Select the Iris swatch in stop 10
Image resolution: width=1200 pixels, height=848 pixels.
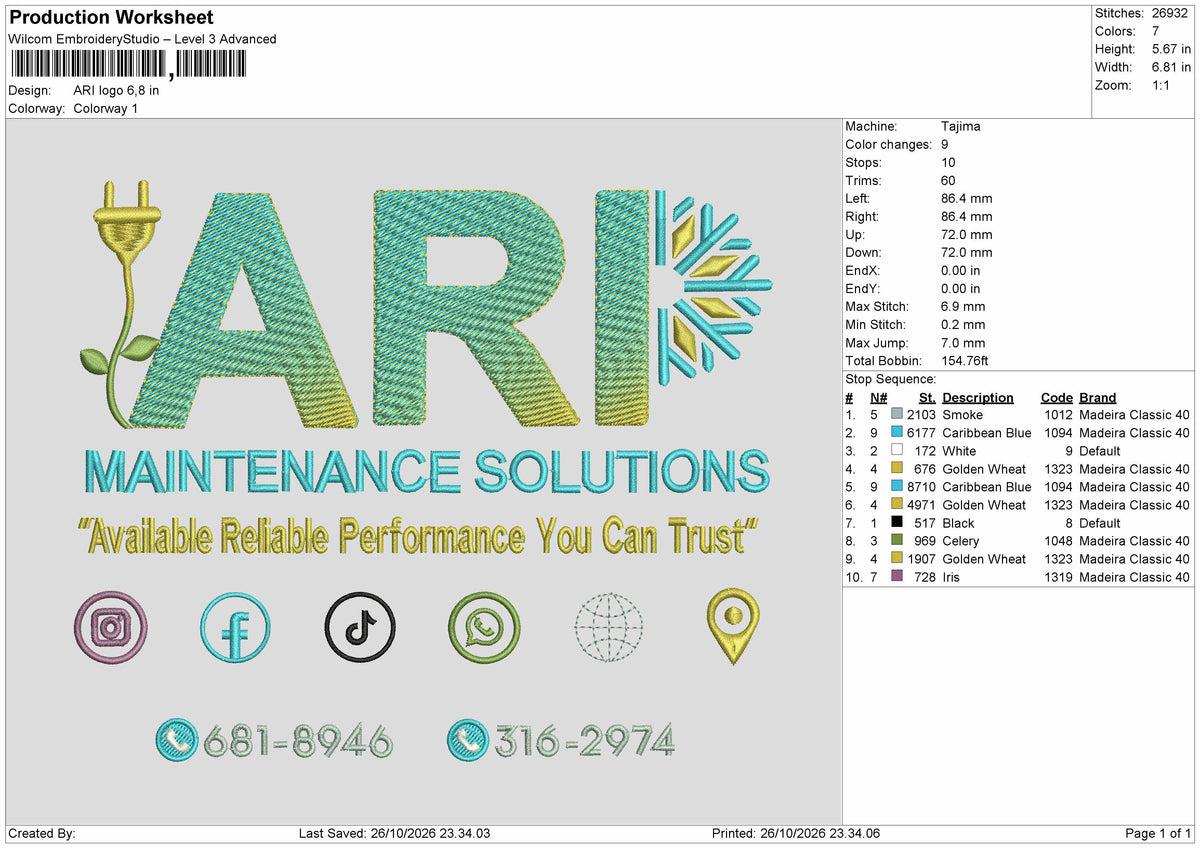(897, 577)
